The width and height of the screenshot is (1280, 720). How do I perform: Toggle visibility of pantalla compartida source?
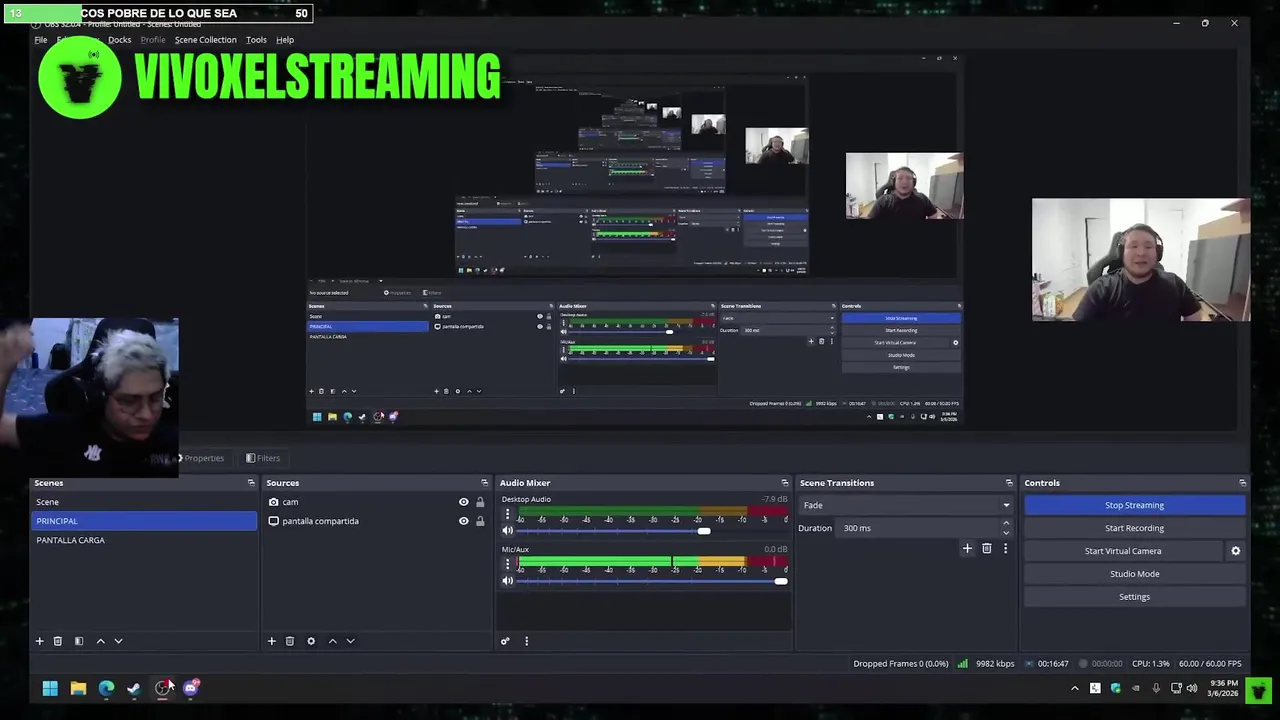463,521
